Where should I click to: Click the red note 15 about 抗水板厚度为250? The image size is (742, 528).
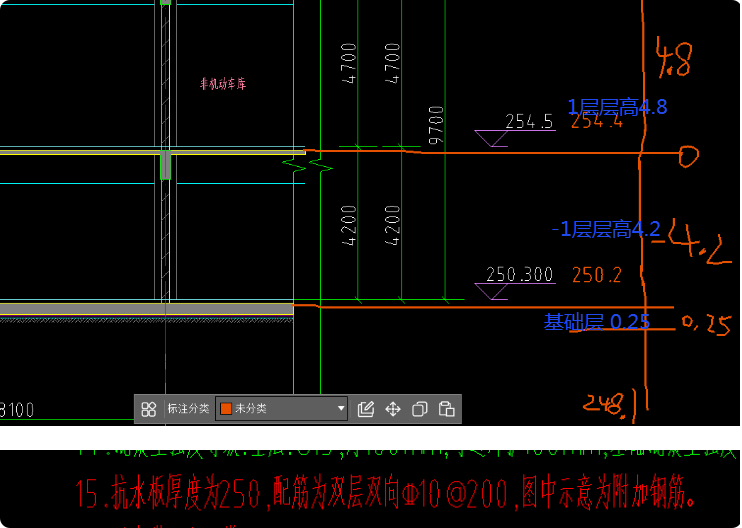(x=386, y=494)
